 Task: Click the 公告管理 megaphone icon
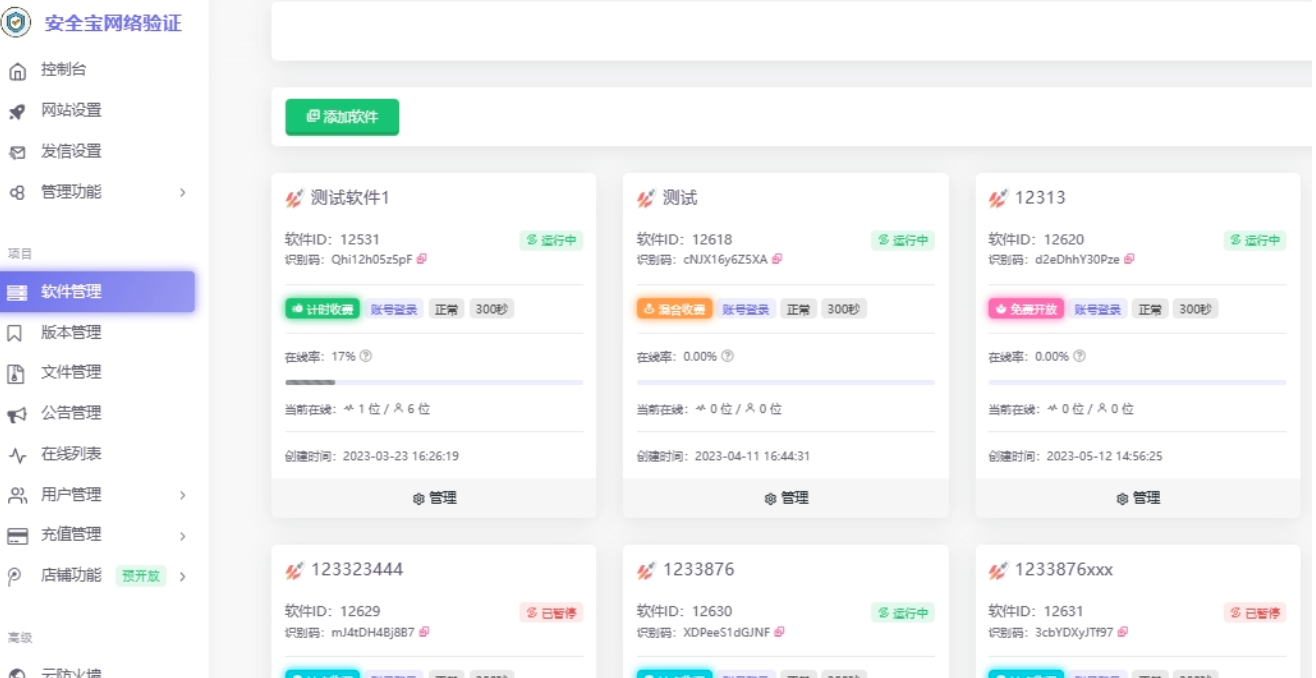17,414
